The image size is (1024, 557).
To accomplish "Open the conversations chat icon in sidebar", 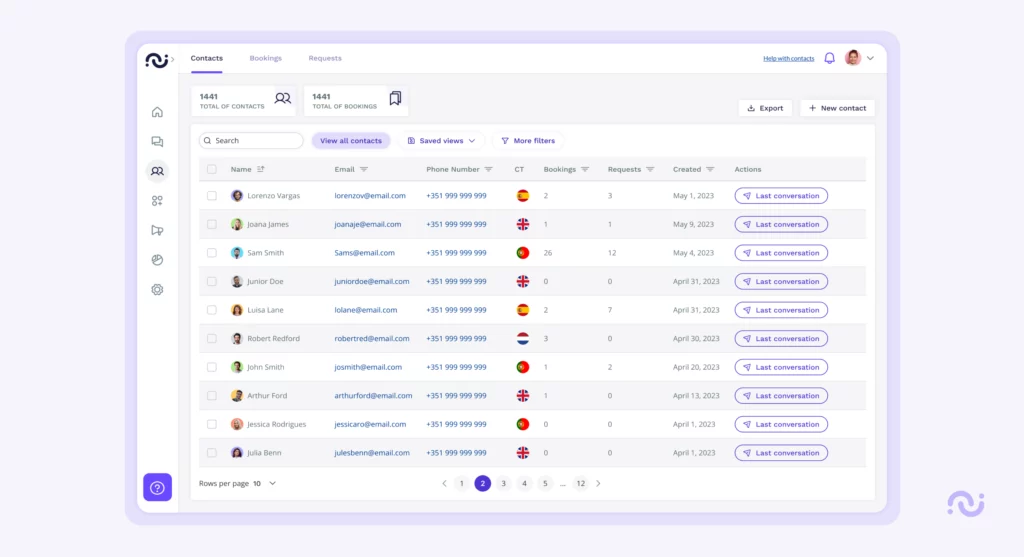I will click(157, 142).
